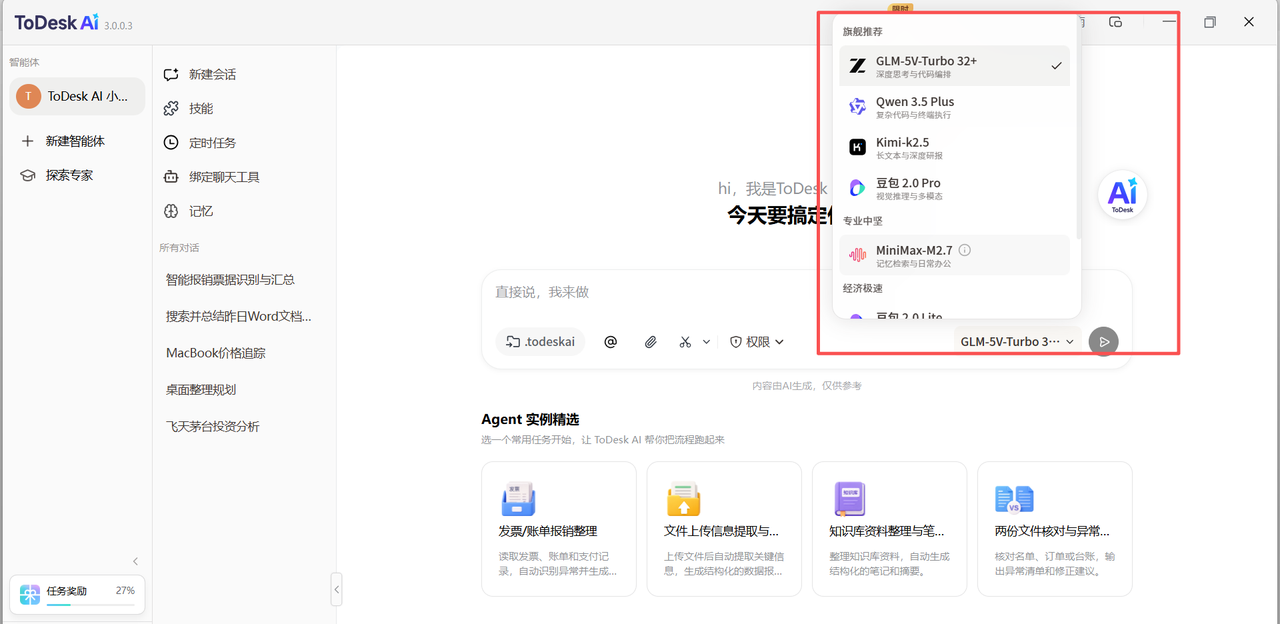The width and height of the screenshot is (1280, 624).
Task: Click the 限时 badge at top
Action: [900, 7]
